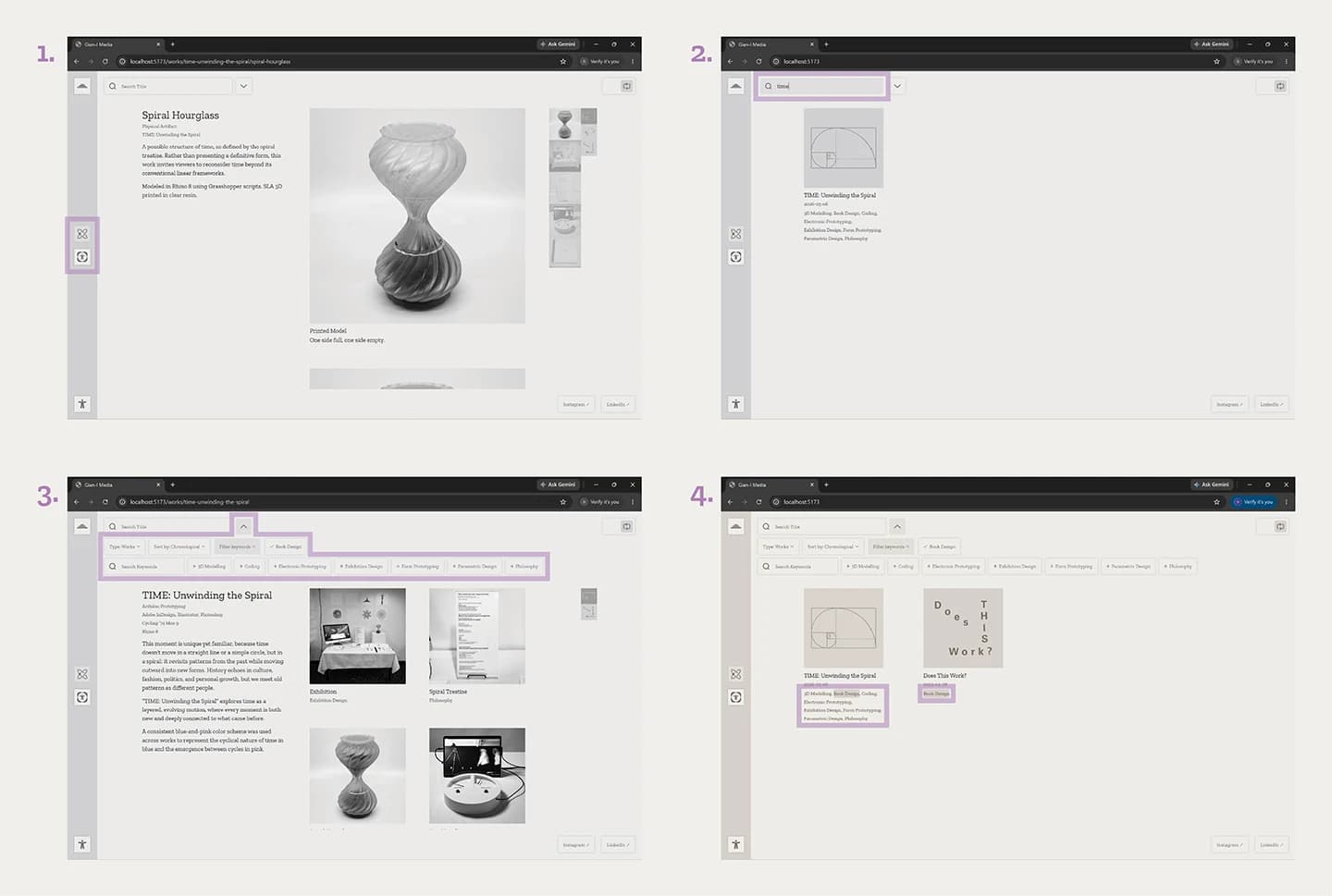Collapse the filter chevron in Exhibition photo window
This screenshot has height=896, width=1332.
[243, 526]
